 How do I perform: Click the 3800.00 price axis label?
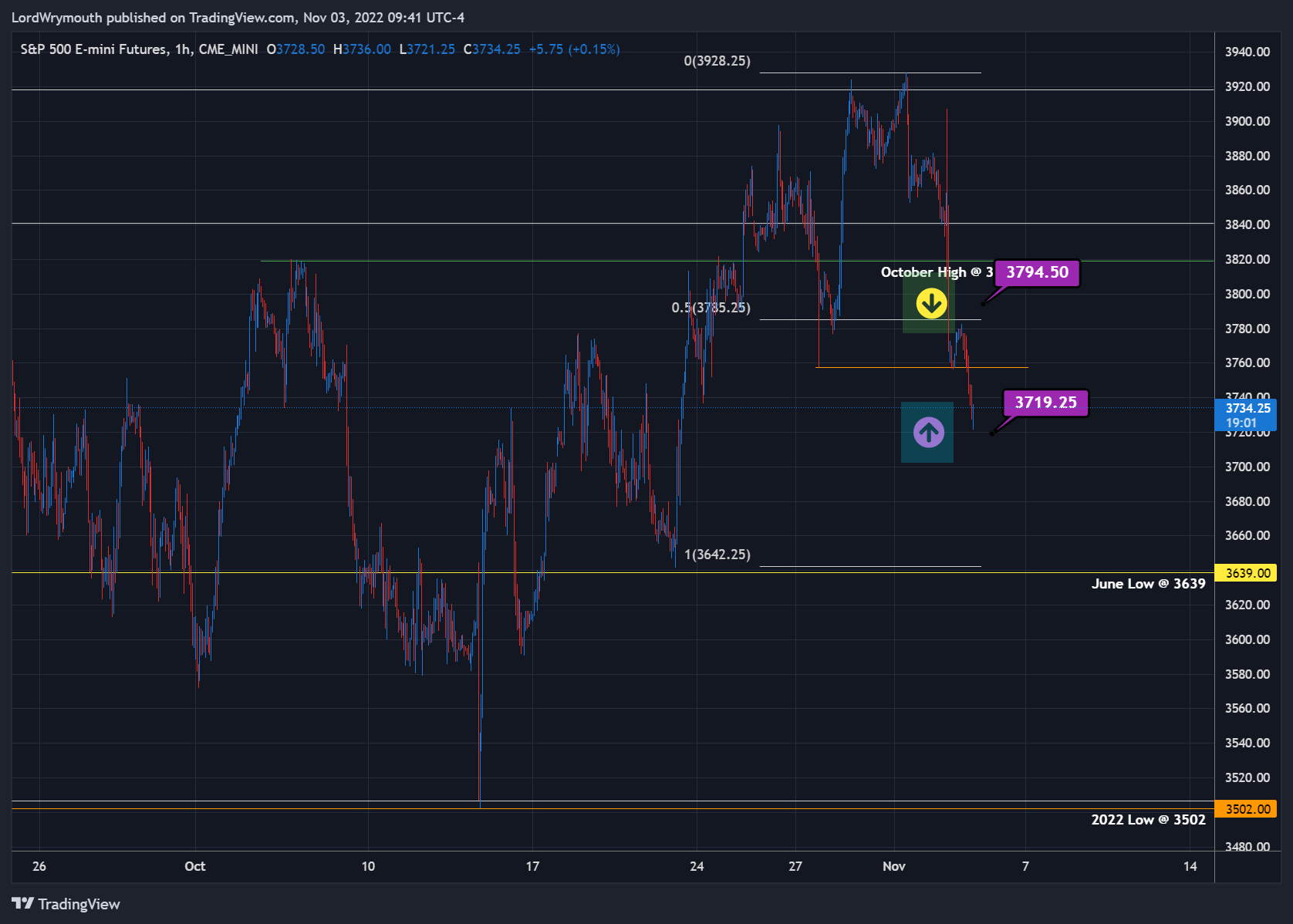(1247, 294)
